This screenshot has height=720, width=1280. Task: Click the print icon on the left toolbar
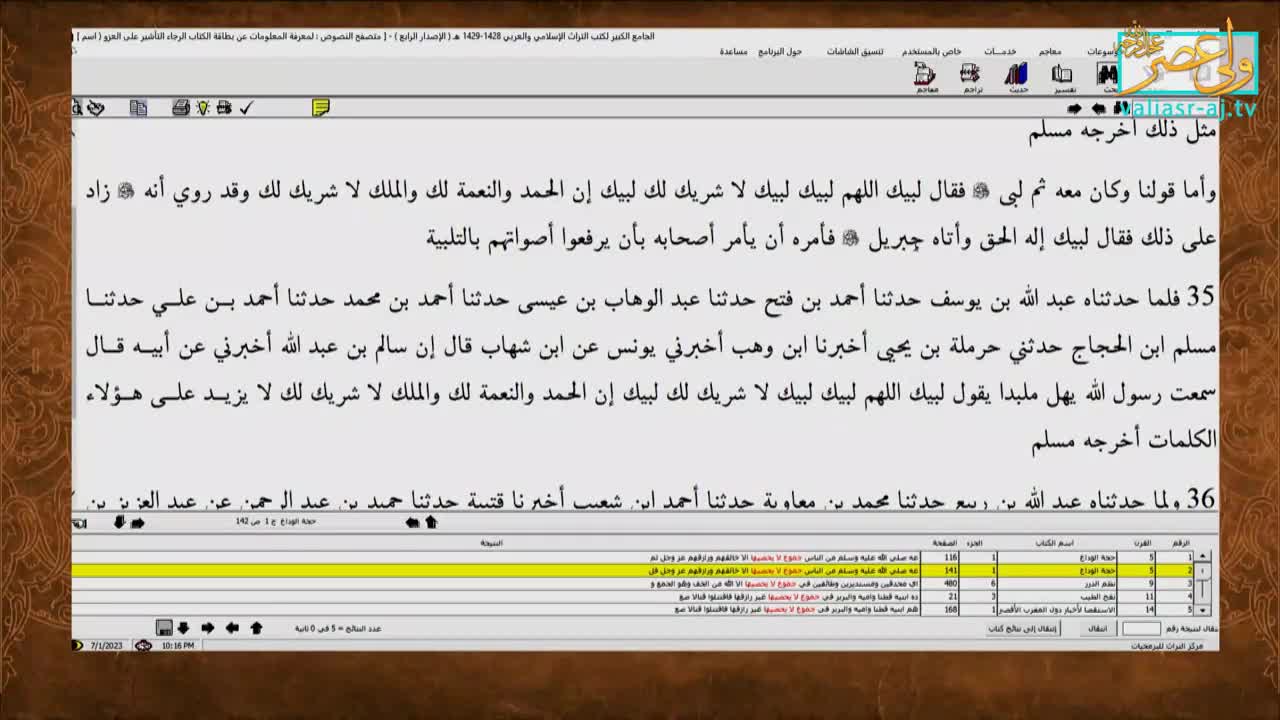pyautogui.click(x=182, y=107)
